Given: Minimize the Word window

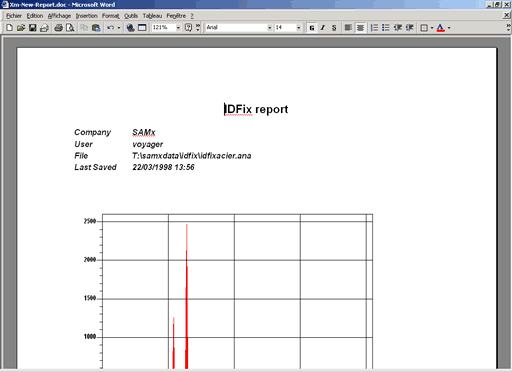Looking at the screenshot, I should 490,5.
